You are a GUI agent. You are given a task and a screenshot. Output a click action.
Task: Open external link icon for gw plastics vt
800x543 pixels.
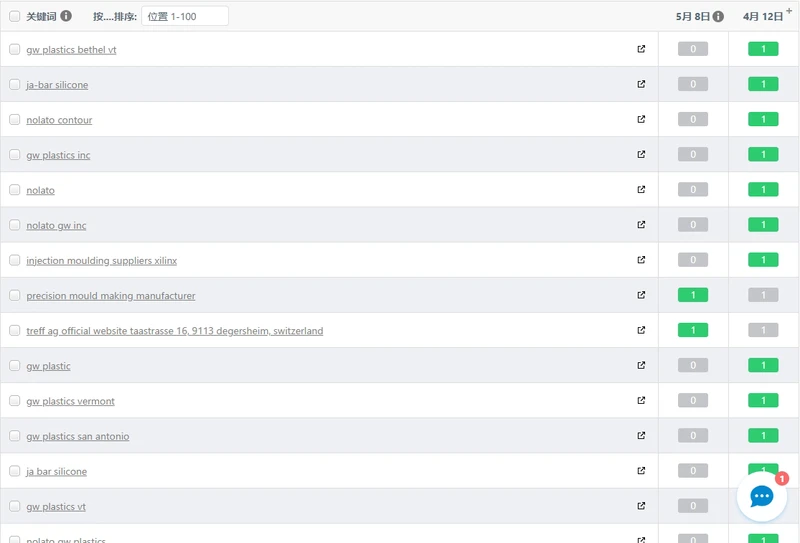click(x=641, y=506)
